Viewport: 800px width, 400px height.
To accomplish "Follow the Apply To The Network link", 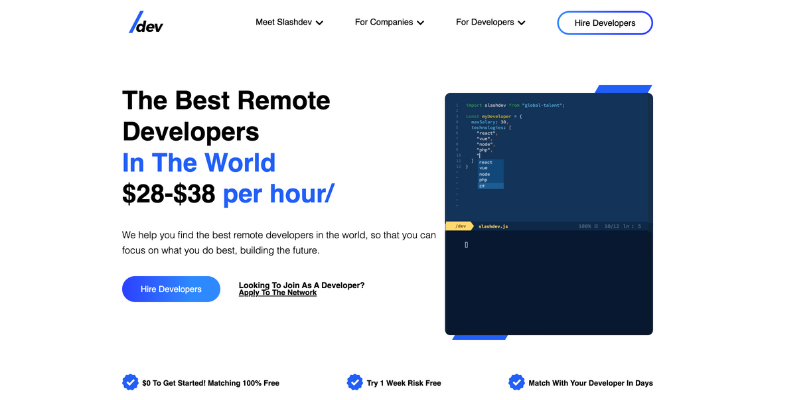I will tap(278, 293).
